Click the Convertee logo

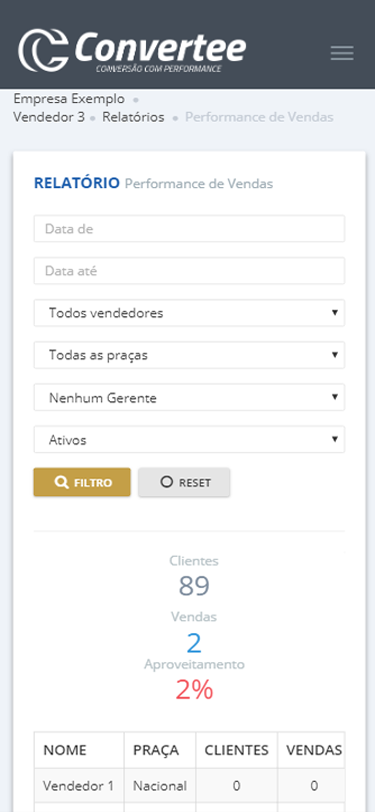(132, 50)
